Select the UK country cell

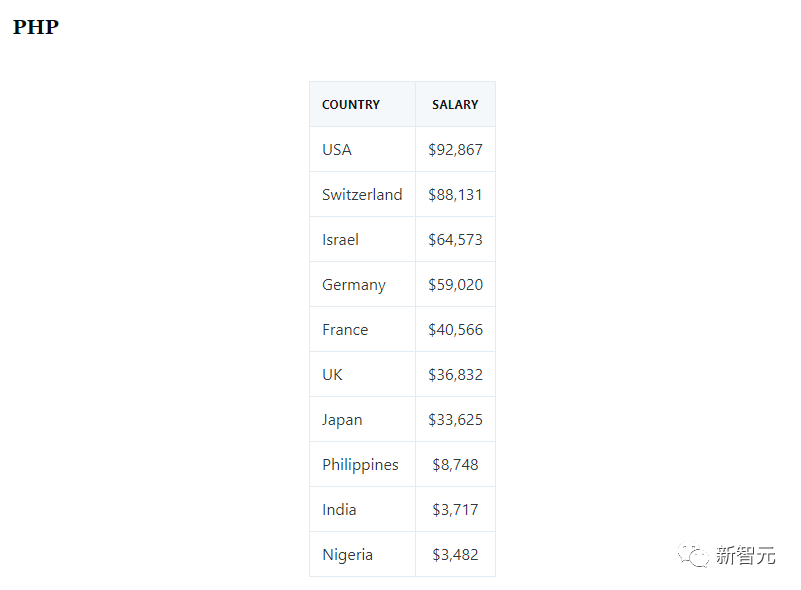332,375
